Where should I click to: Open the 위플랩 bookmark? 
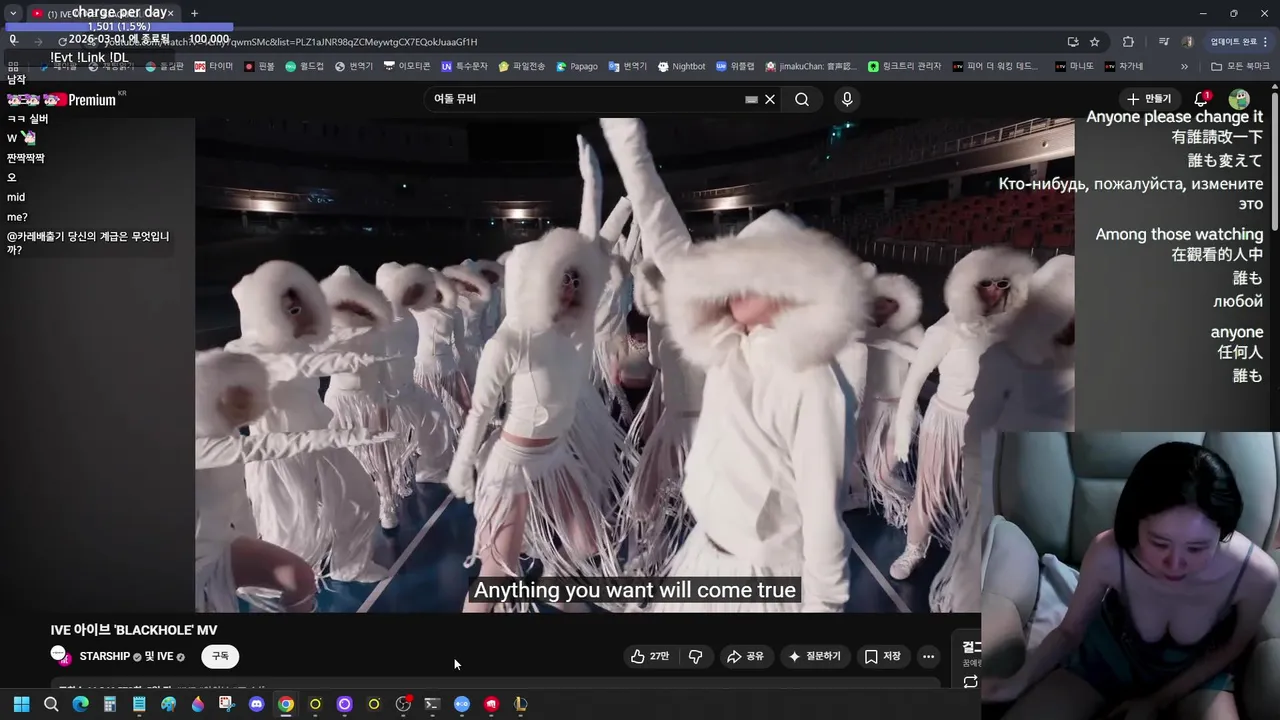click(735, 66)
